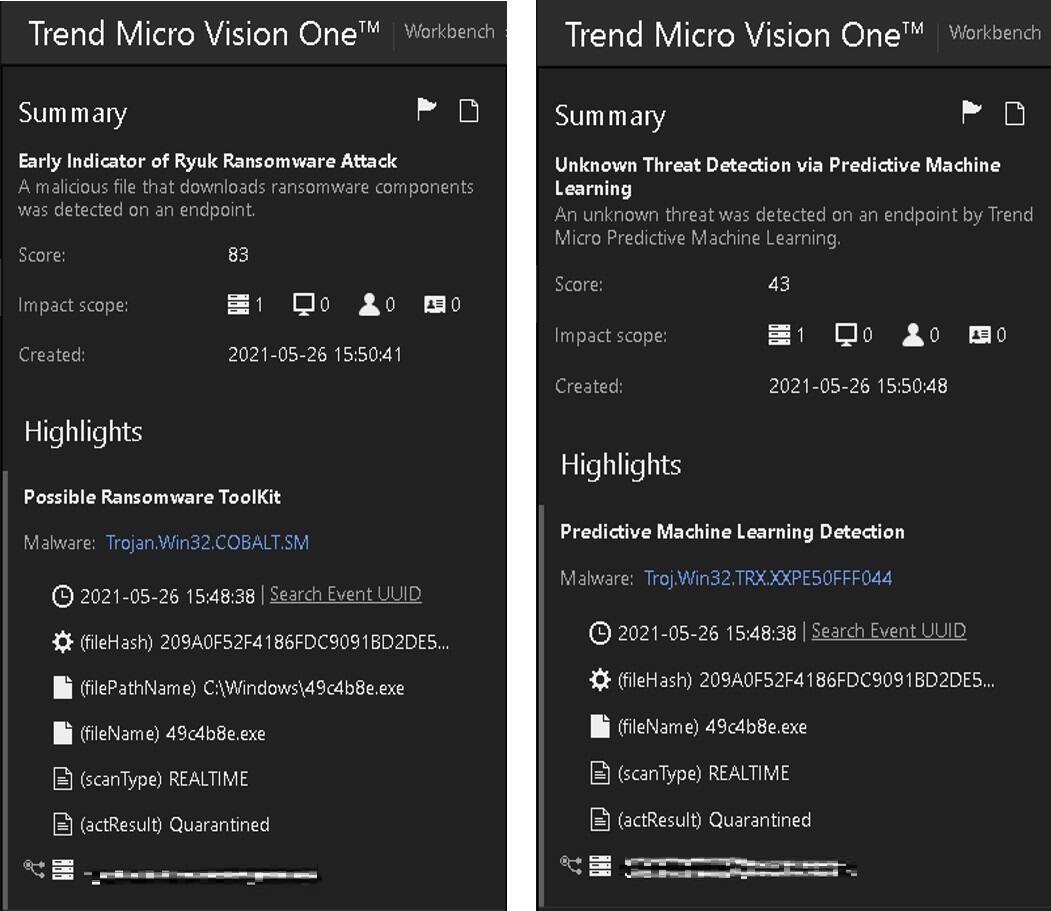1051x911 pixels.
Task: Click the gear icon beside fileHash under Possible Ransomware ToolKit
Action: (62, 642)
